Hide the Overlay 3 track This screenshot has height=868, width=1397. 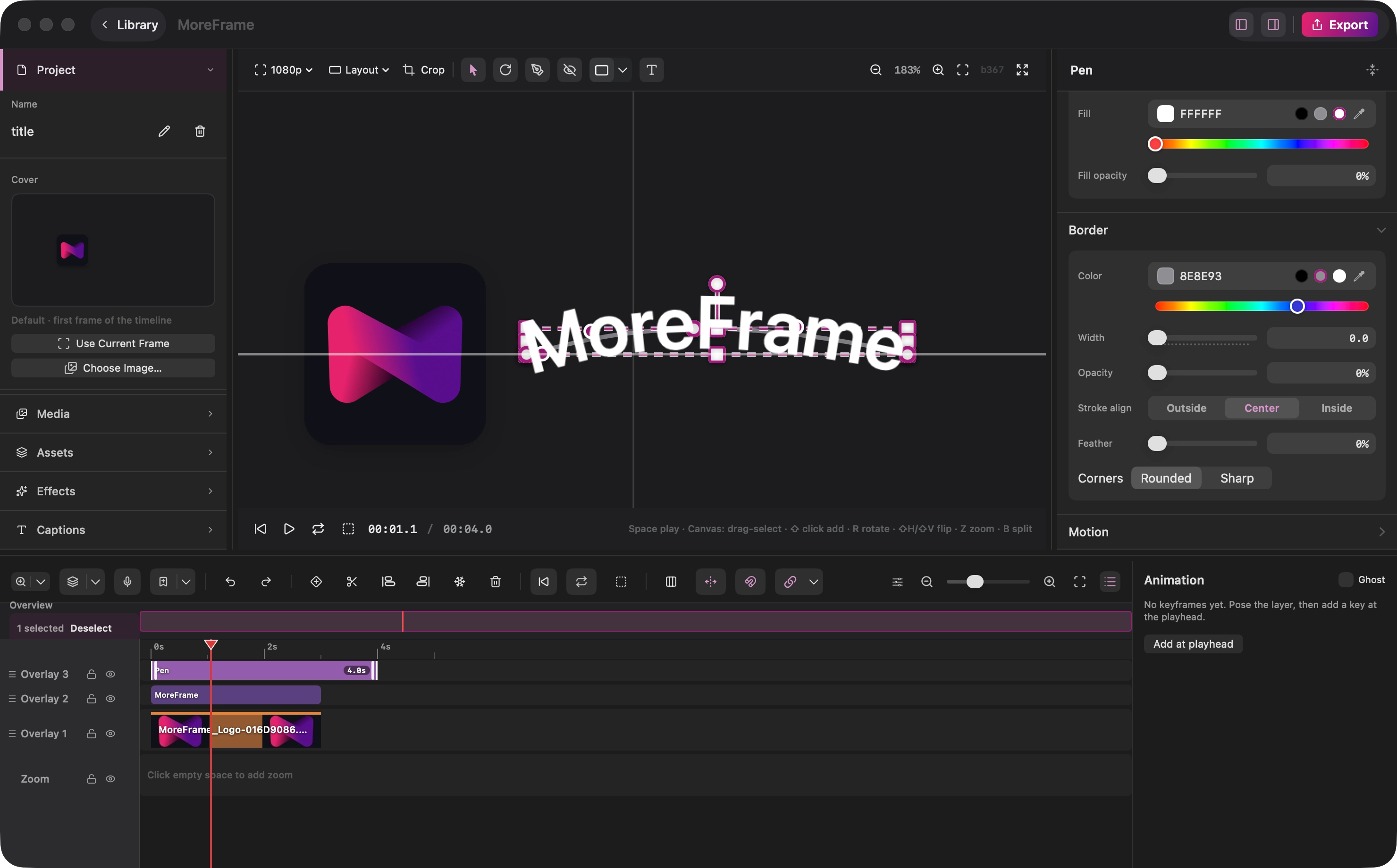(111, 674)
